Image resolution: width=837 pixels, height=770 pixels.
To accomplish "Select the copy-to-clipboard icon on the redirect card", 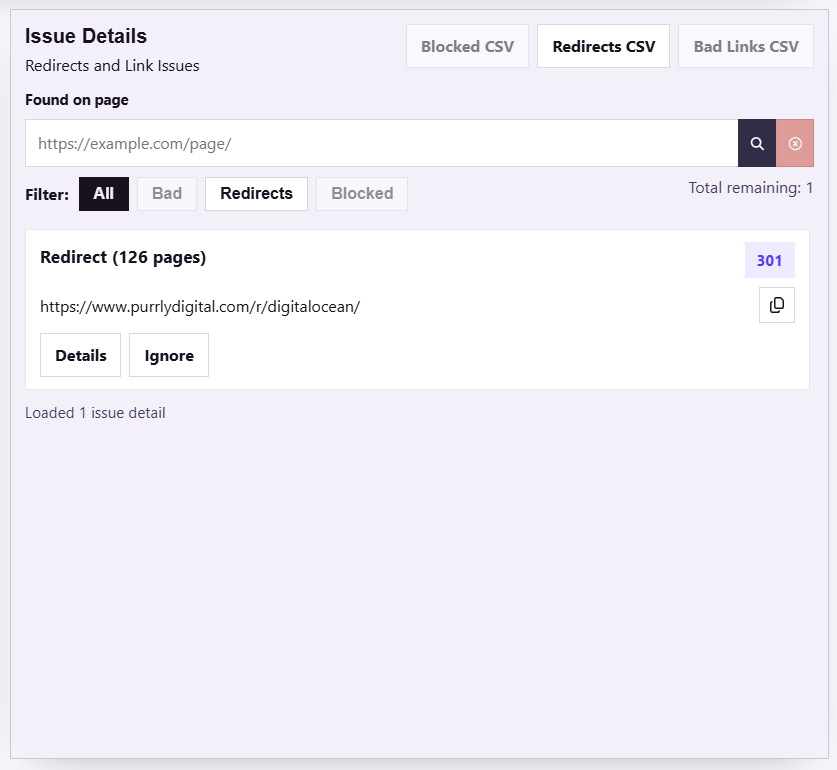I will [777, 305].
